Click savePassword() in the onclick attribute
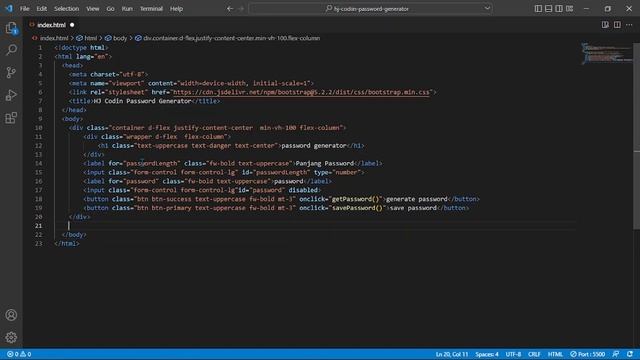The image size is (640, 360). click(x=358, y=208)
